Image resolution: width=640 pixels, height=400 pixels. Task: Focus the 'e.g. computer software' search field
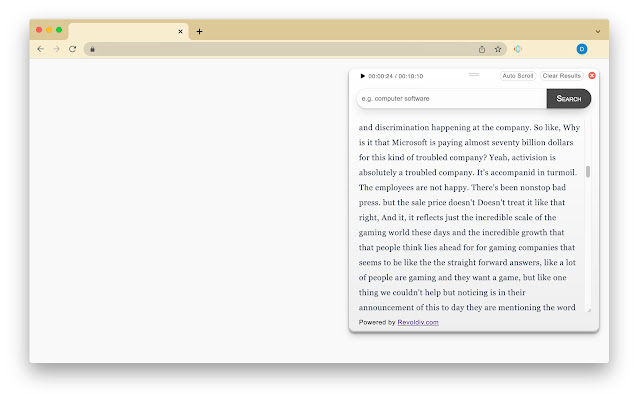451,98
